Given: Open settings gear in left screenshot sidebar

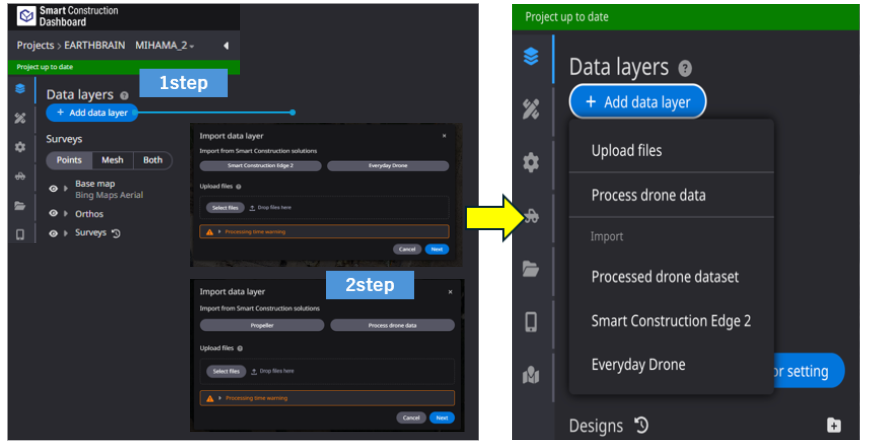Looking at the screenshot, I should 21,147.
